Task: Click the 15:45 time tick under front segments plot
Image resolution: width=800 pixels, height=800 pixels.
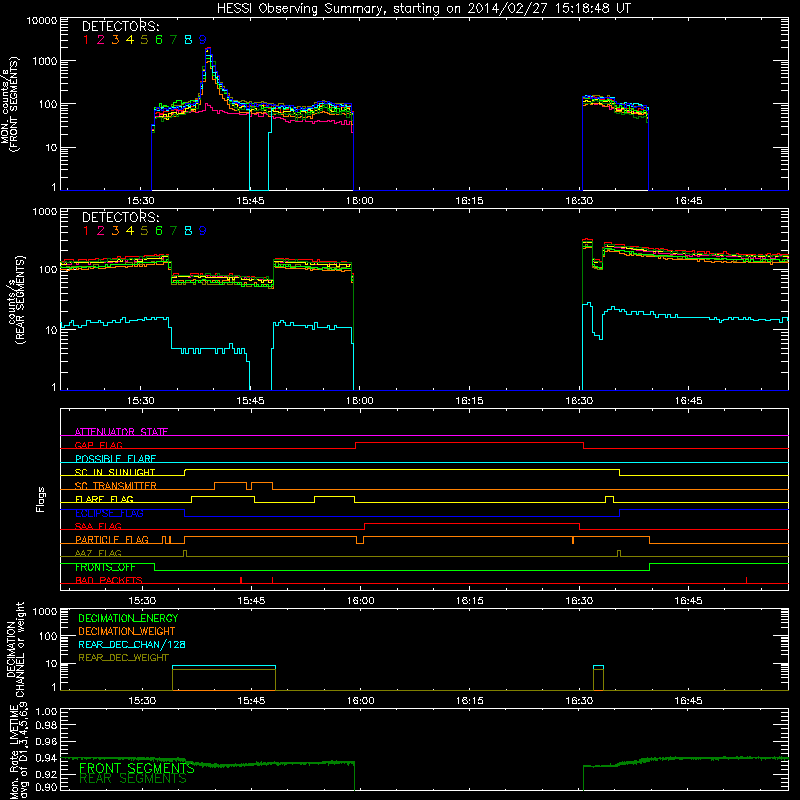Action: (251, 201)
